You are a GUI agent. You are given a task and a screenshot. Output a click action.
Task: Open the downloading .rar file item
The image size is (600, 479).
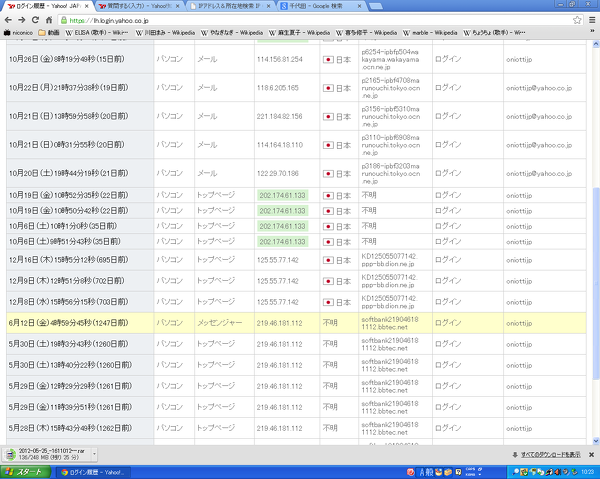[47, 454]
